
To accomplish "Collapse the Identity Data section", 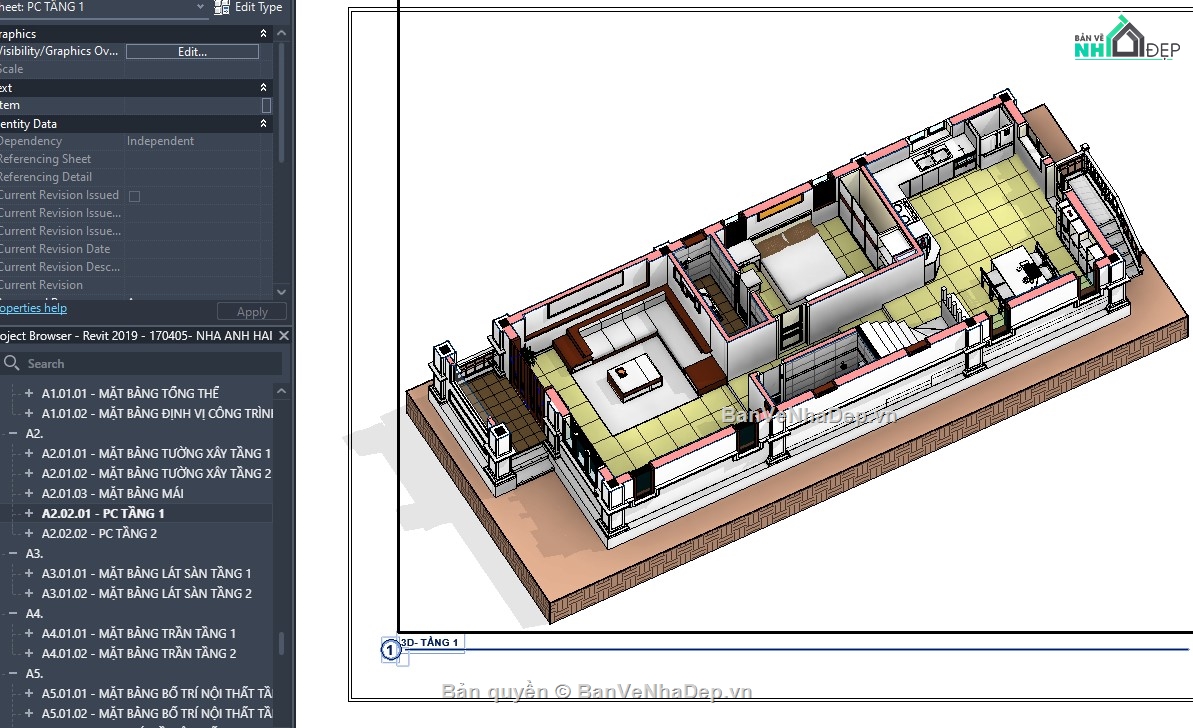I will tap(263, 123).
